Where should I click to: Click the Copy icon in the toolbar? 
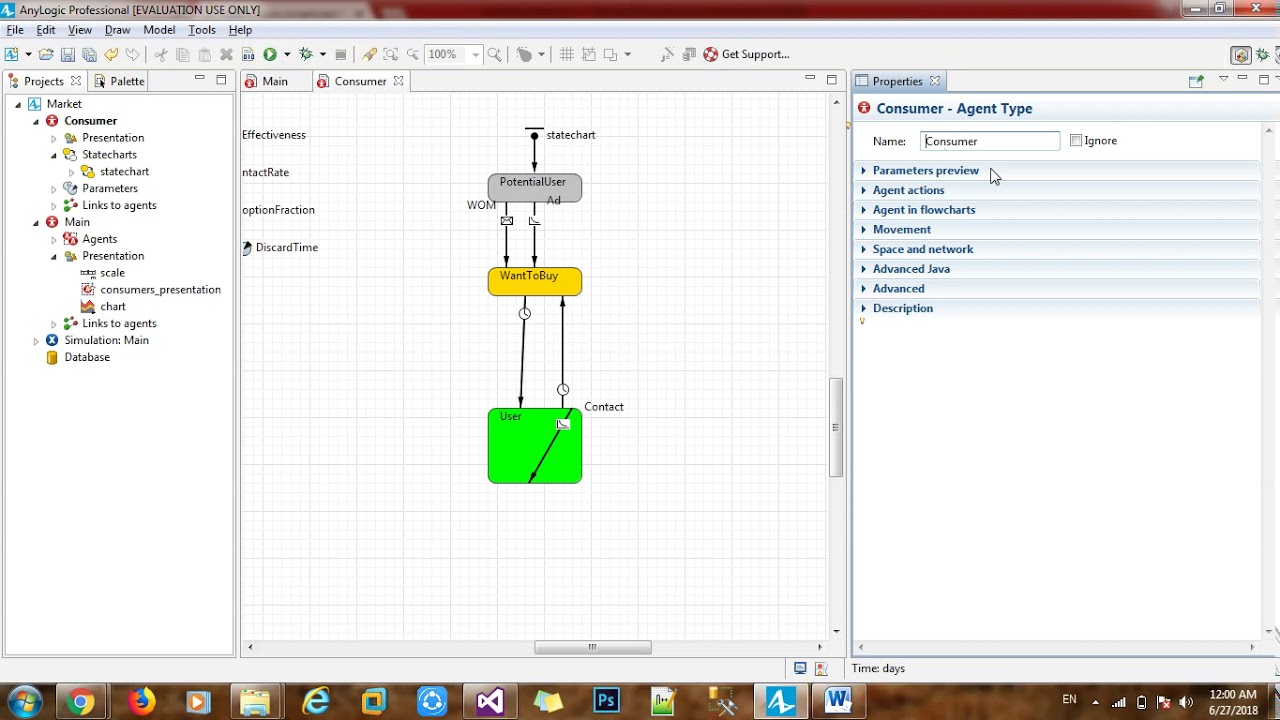[x=182, y=54]
